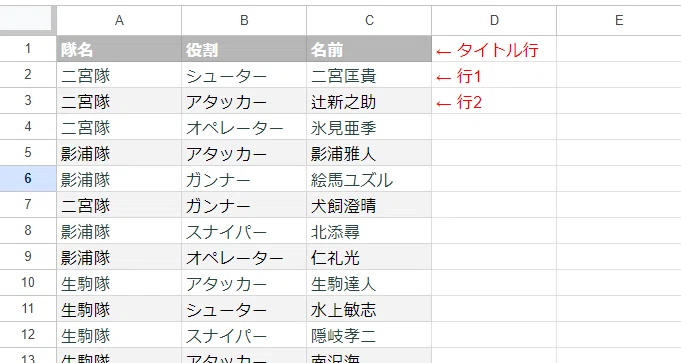The height and width of the screenshot is (363, 681).
Task: Select column C header
Action: [369, 20]
